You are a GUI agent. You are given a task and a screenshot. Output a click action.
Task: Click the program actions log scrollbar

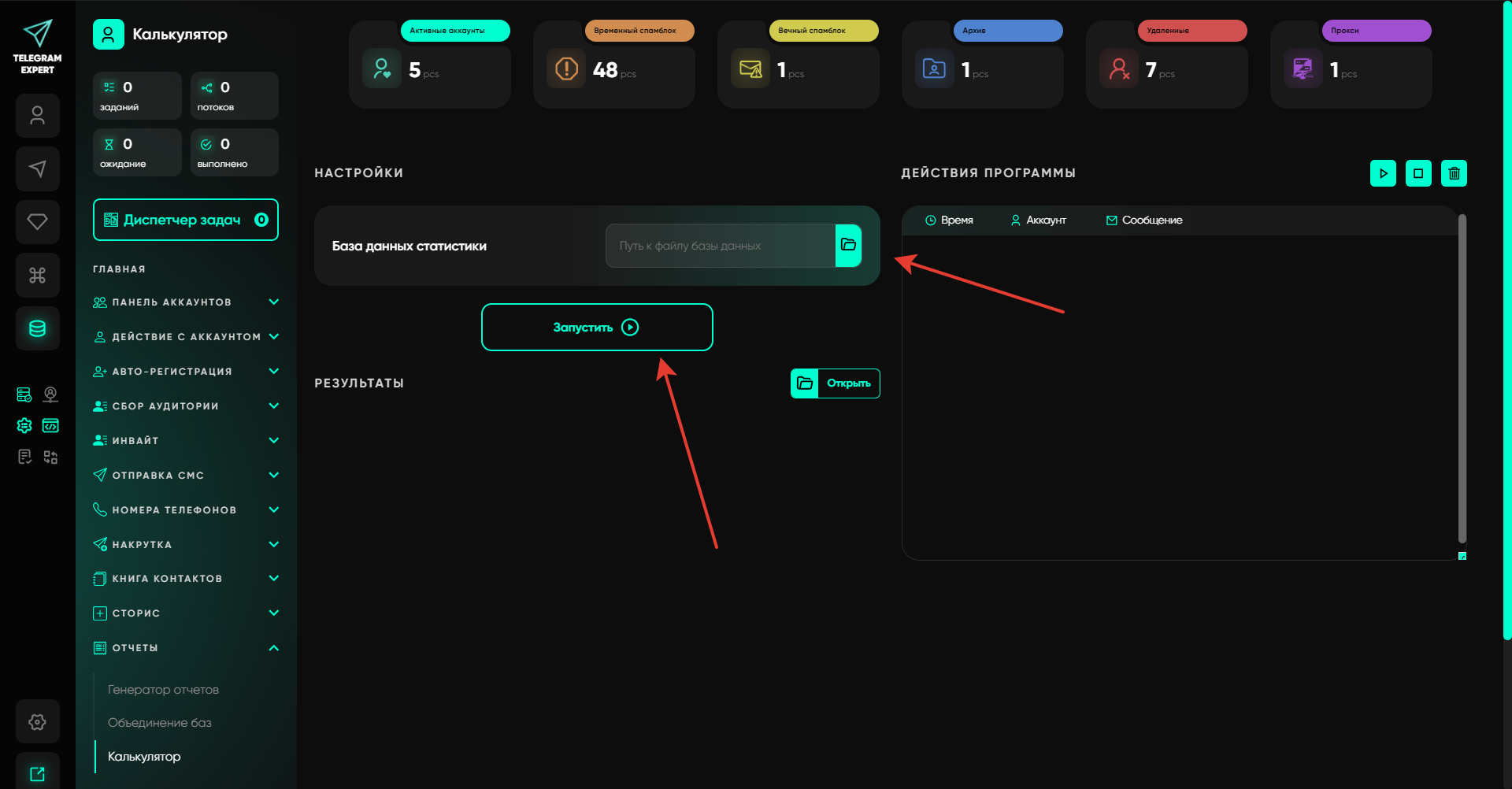(1462, 378)
